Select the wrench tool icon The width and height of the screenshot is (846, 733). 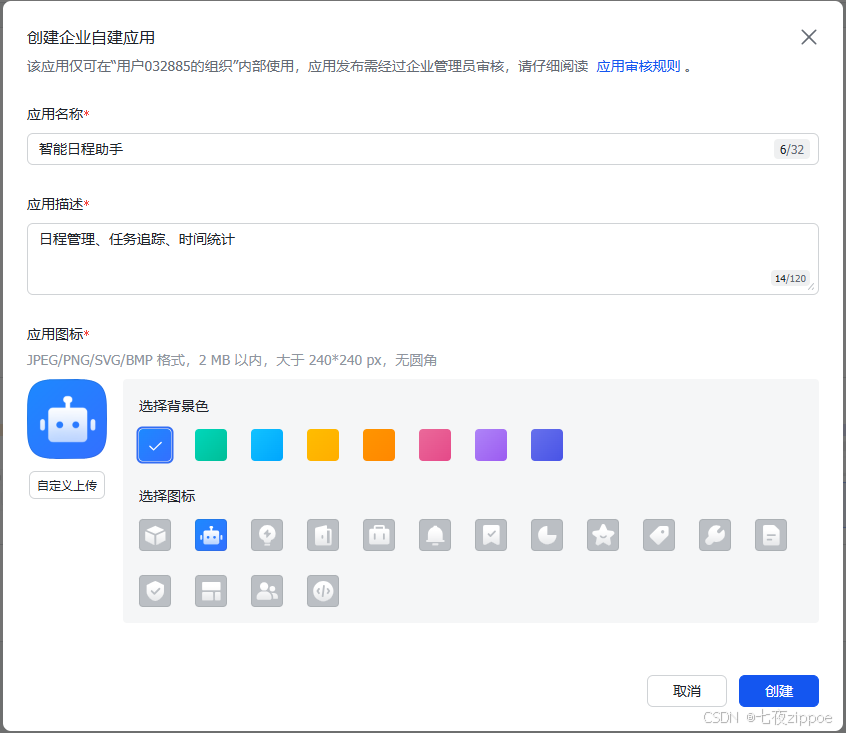(715, 535)
